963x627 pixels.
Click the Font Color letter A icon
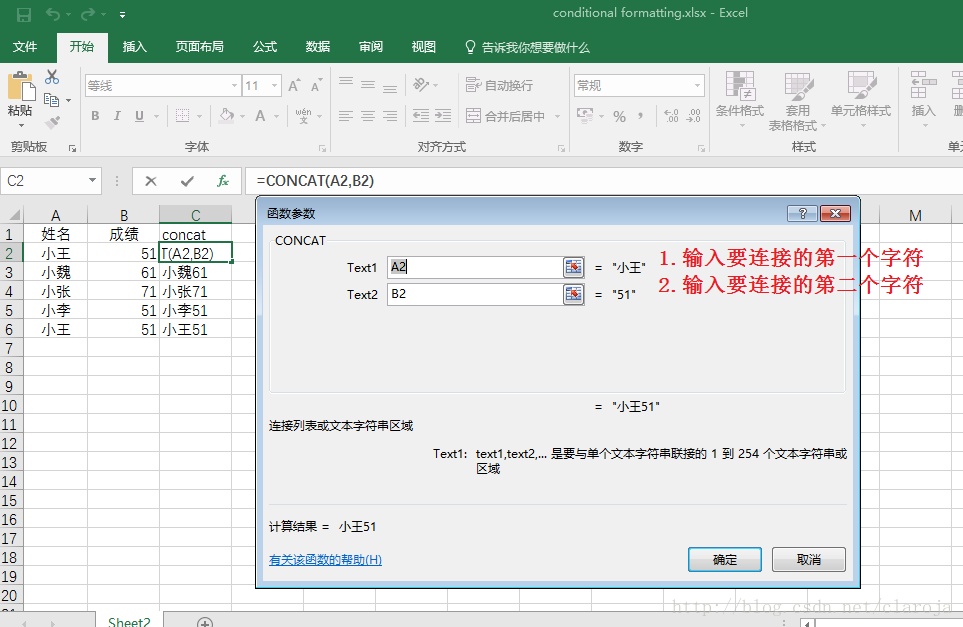[x=260, y=115]
